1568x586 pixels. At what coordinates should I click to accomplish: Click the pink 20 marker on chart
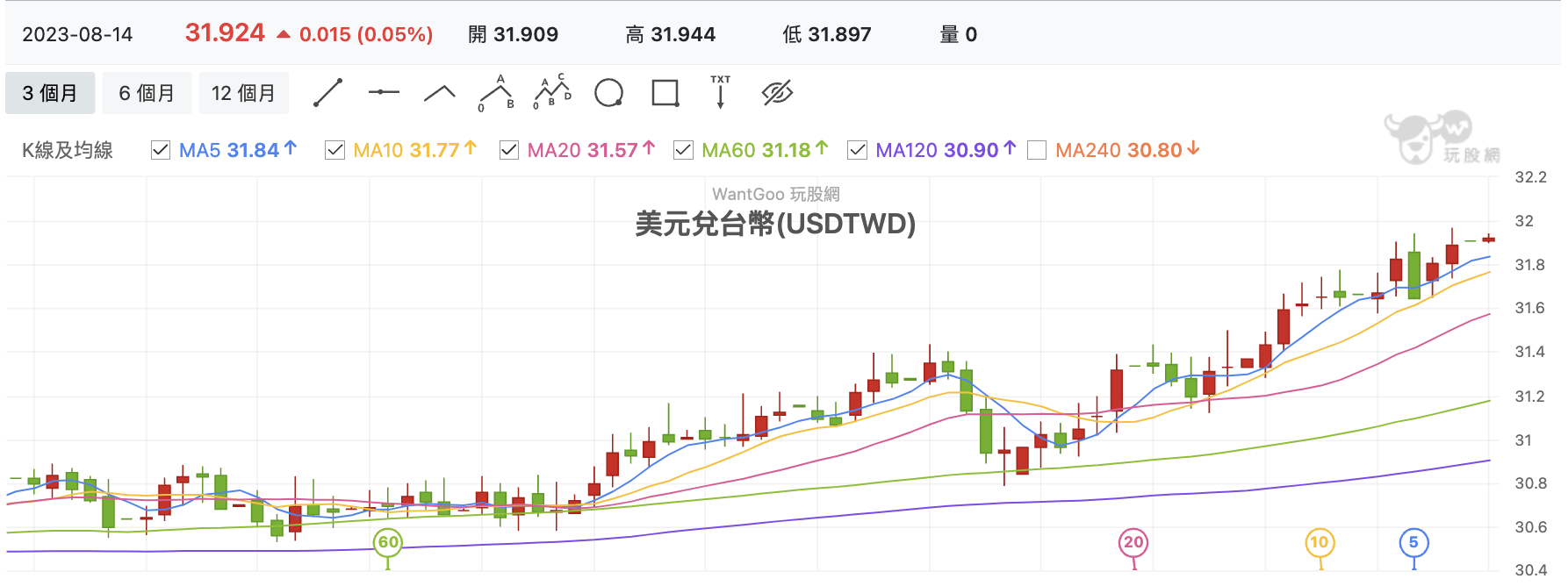(x=1133, y=542)
